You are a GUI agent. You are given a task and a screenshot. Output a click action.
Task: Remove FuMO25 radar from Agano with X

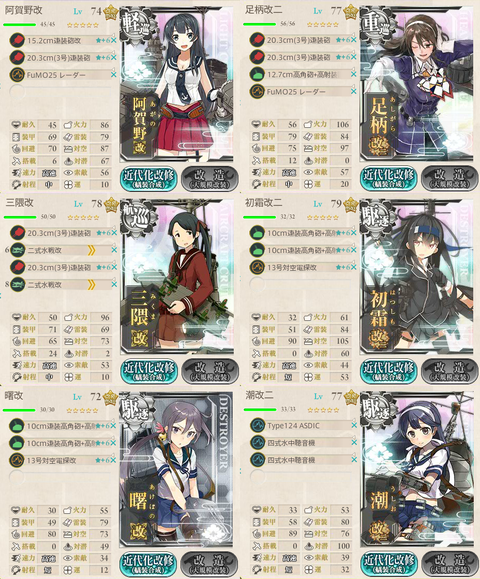[x=113, y=75]
